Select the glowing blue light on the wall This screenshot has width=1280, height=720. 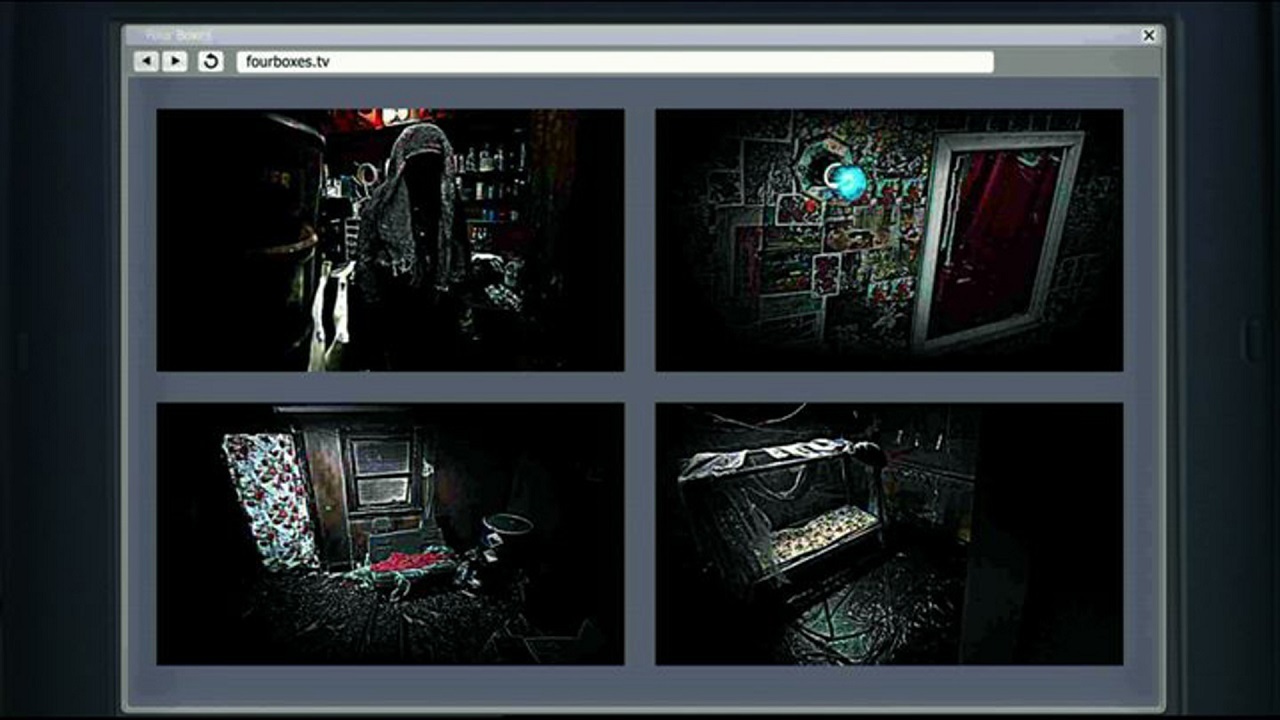tap(848, 181)
